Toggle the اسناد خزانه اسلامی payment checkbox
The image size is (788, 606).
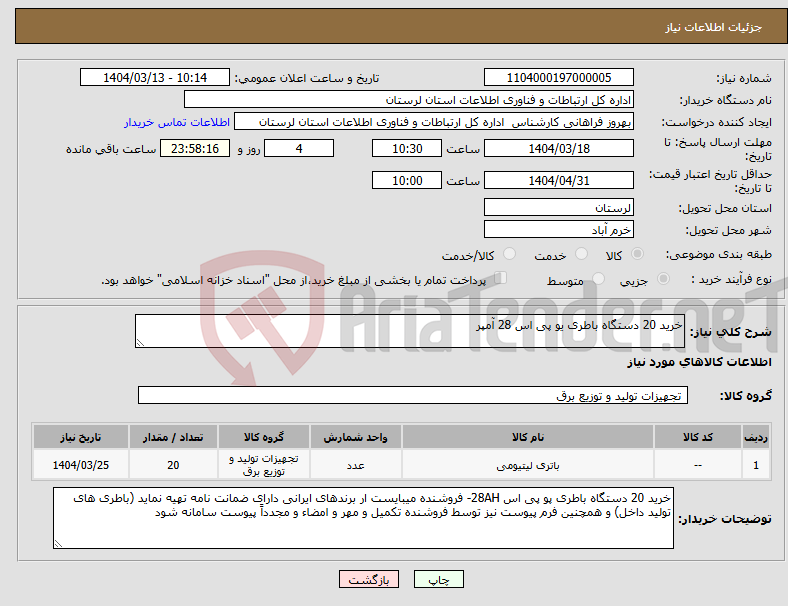(501, 278)
